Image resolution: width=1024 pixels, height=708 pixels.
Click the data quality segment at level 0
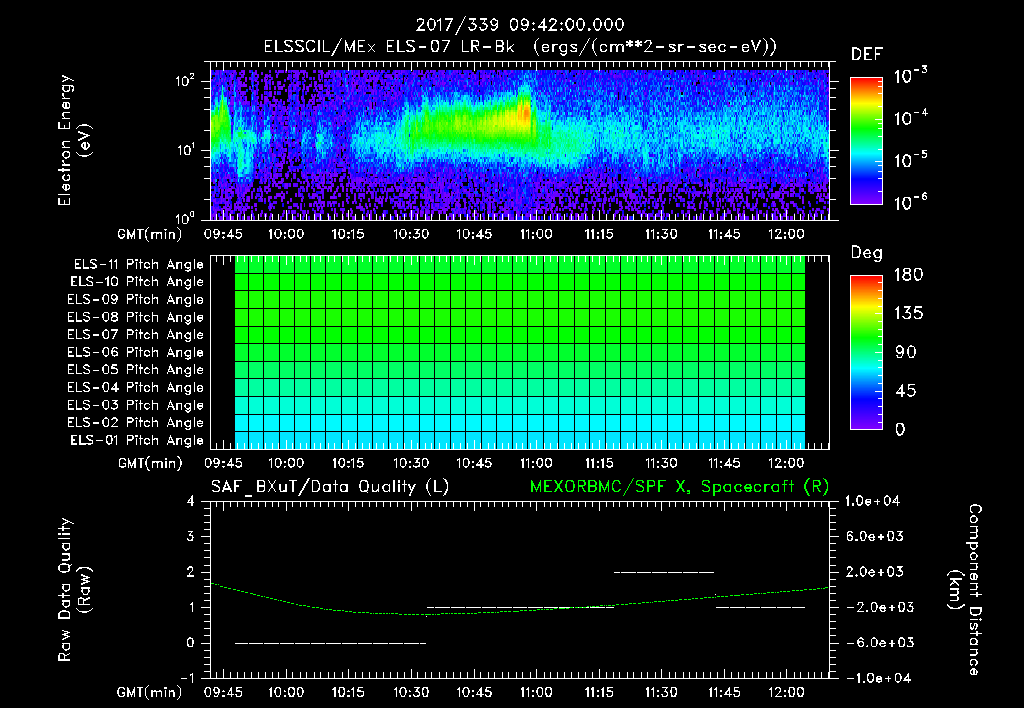pyautogui.click(x=330, y=643)
